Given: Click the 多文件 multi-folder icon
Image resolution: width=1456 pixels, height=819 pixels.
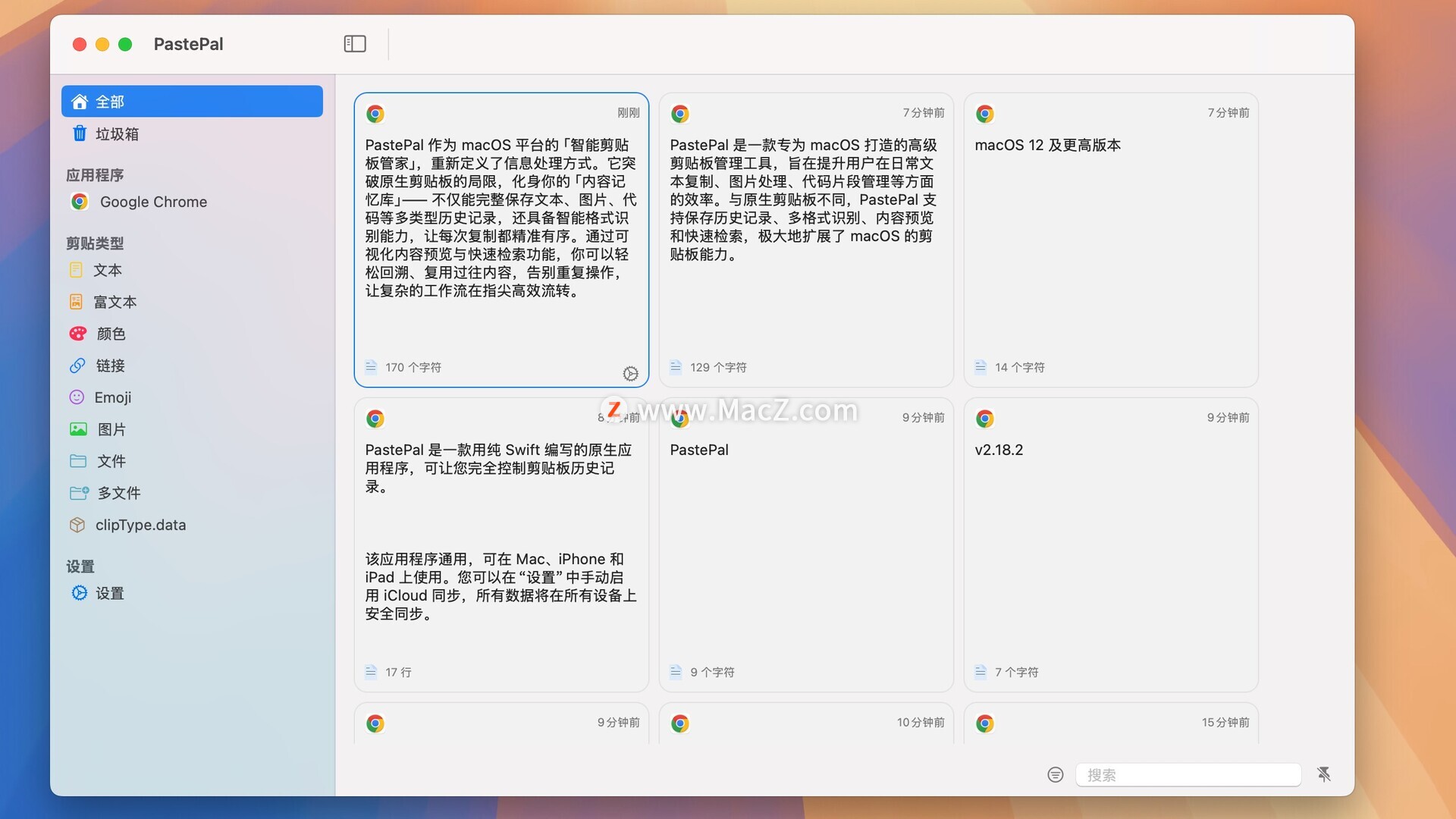Looking at the screenshot, I should pos(79,493).
